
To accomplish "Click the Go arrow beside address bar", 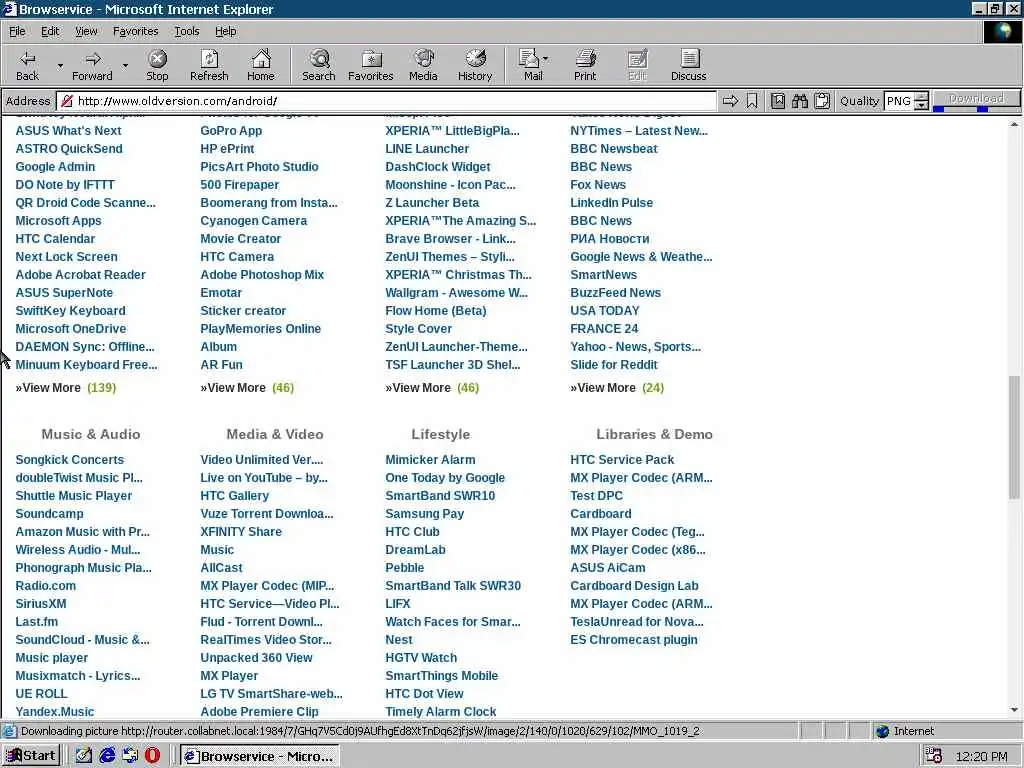I will click(x=730, y=101).
